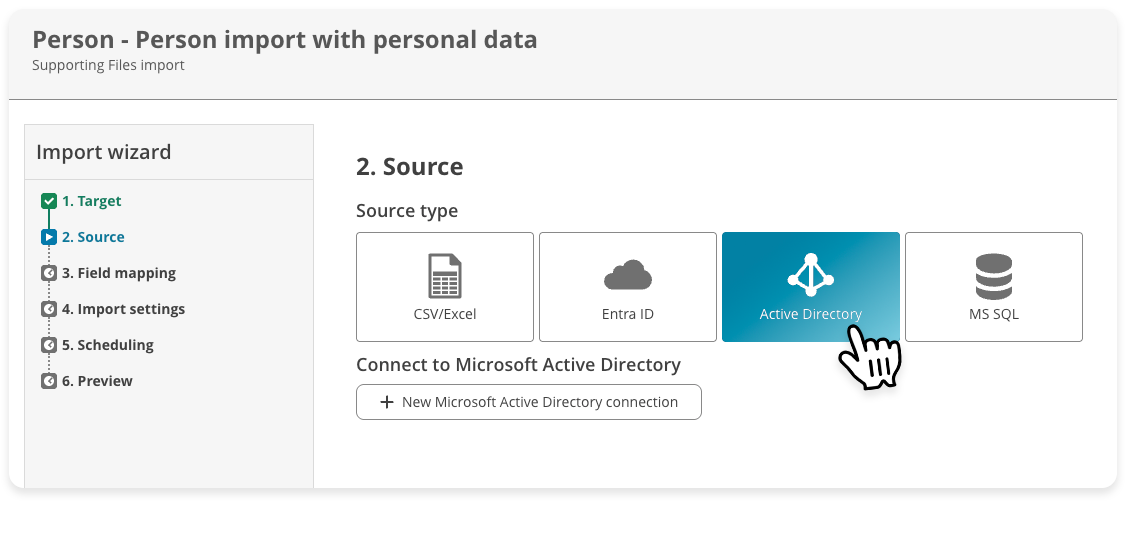The height and width of the screenshot is (536, 1129).
Task: Click the CSV/Excel spreadsheet icon
Action: (445, 276)
